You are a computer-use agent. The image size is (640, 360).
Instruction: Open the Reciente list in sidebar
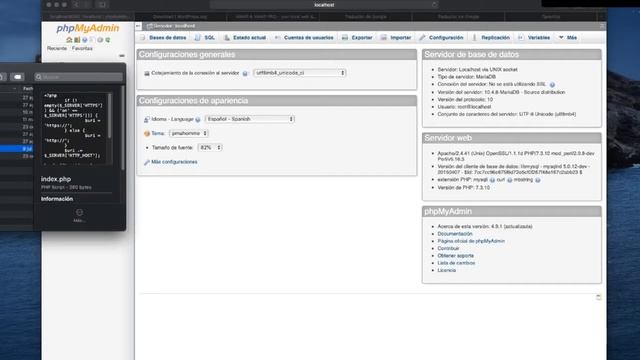(x=57, y=48)
